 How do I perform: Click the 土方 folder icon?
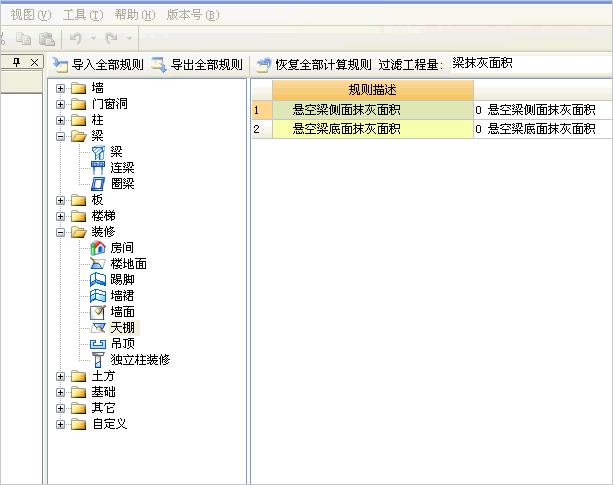pyautogui.click(x=79, y=376)
